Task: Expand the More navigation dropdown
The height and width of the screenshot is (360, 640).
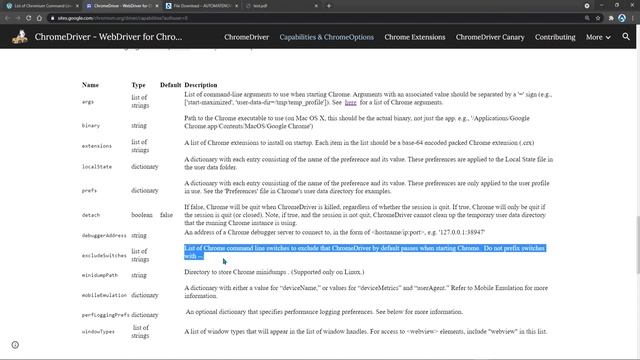Action: [598, 37]
